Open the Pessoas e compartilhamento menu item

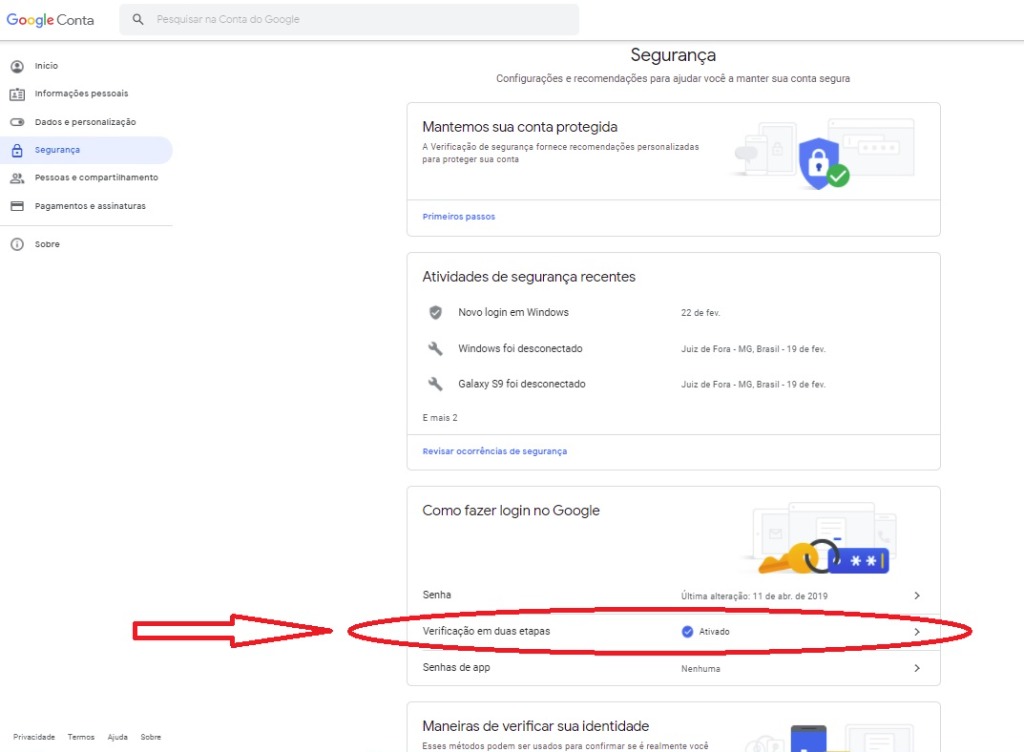click(96, 178)
